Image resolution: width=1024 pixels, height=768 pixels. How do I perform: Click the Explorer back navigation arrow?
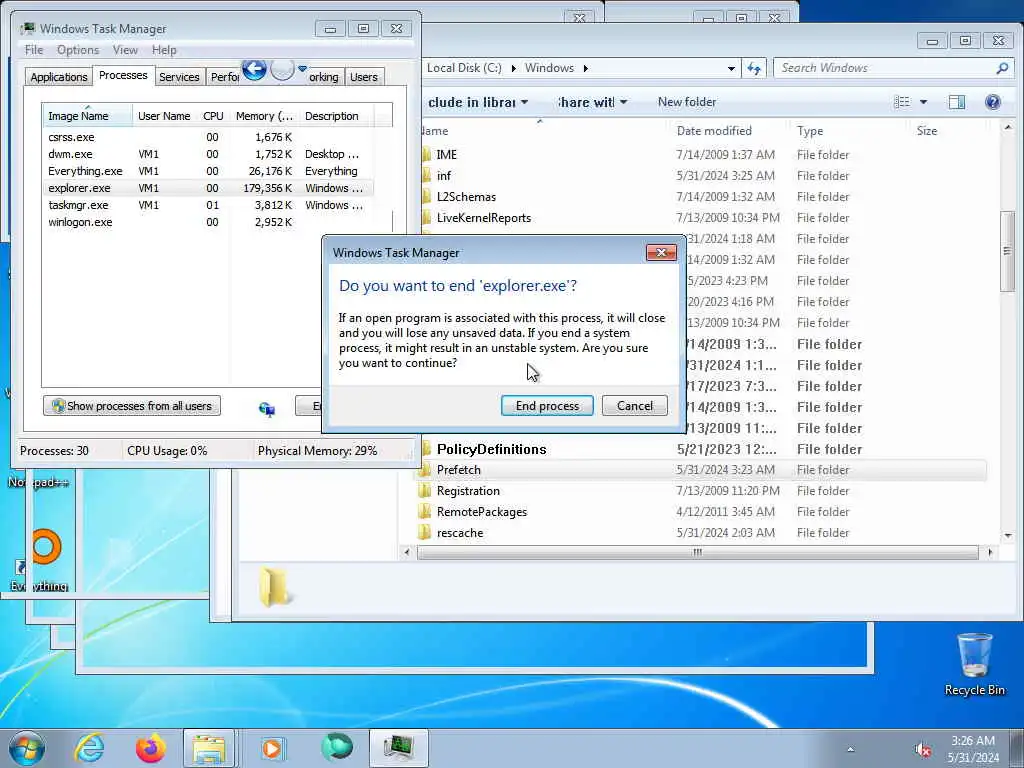pyautogui.click(x=254, y=69)
